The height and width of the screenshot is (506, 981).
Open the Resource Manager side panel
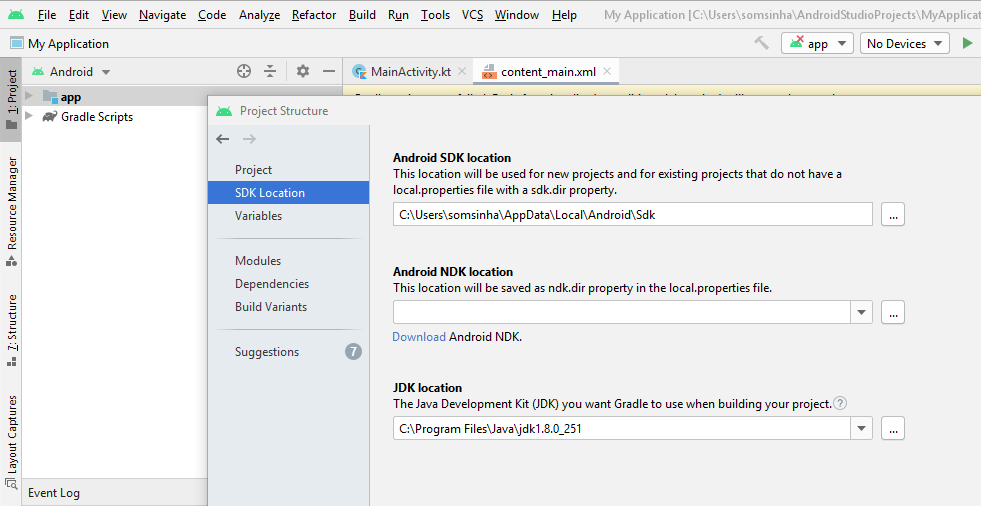click(12, 203)
